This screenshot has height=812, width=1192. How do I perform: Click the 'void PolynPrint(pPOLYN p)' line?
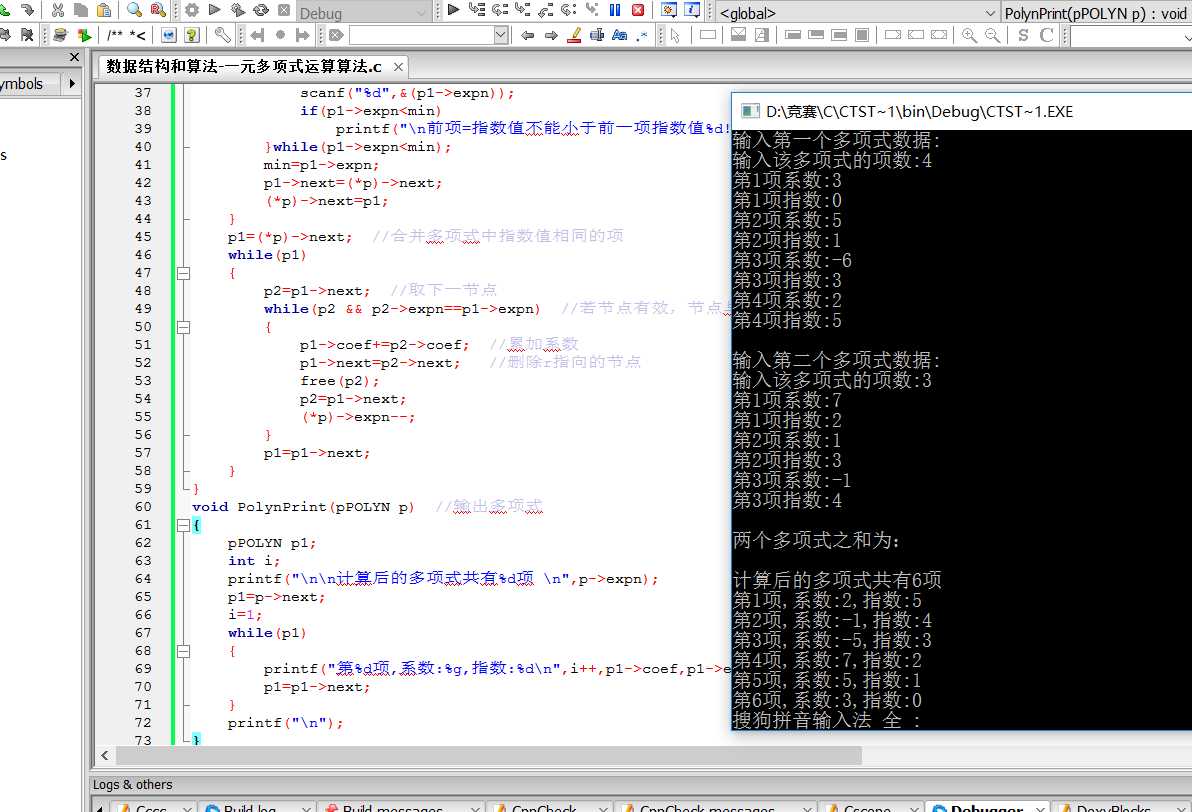pyautogui.click(x=303, y=507)
